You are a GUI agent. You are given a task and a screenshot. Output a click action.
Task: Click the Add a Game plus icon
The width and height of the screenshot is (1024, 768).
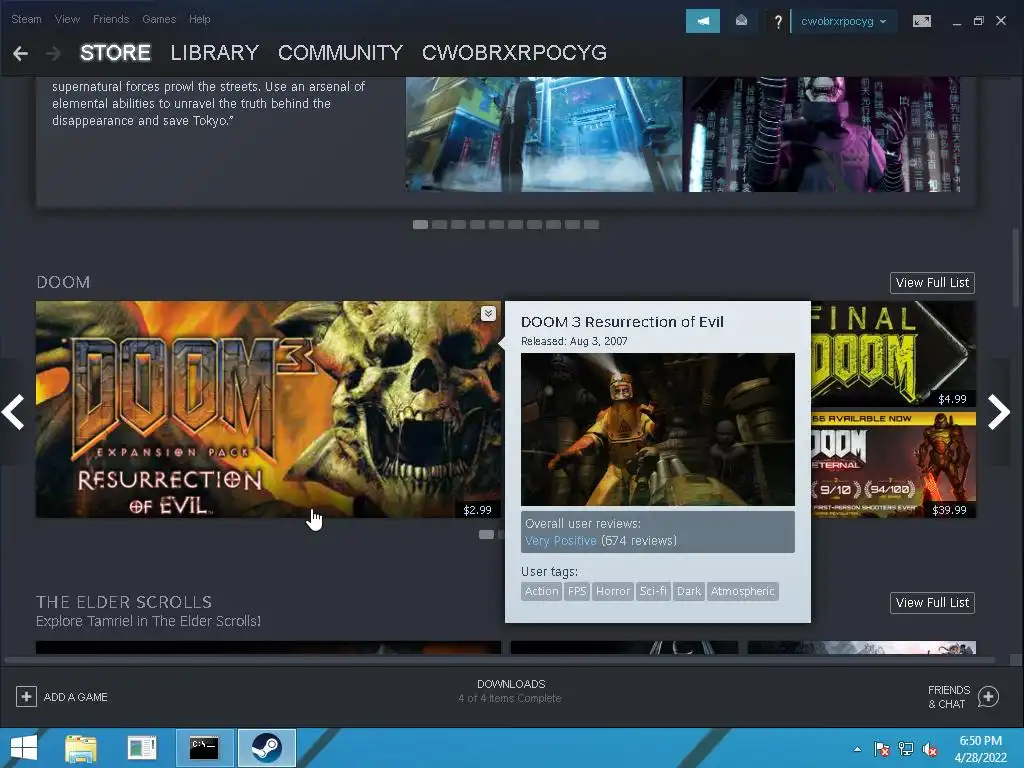pos(26,697)
